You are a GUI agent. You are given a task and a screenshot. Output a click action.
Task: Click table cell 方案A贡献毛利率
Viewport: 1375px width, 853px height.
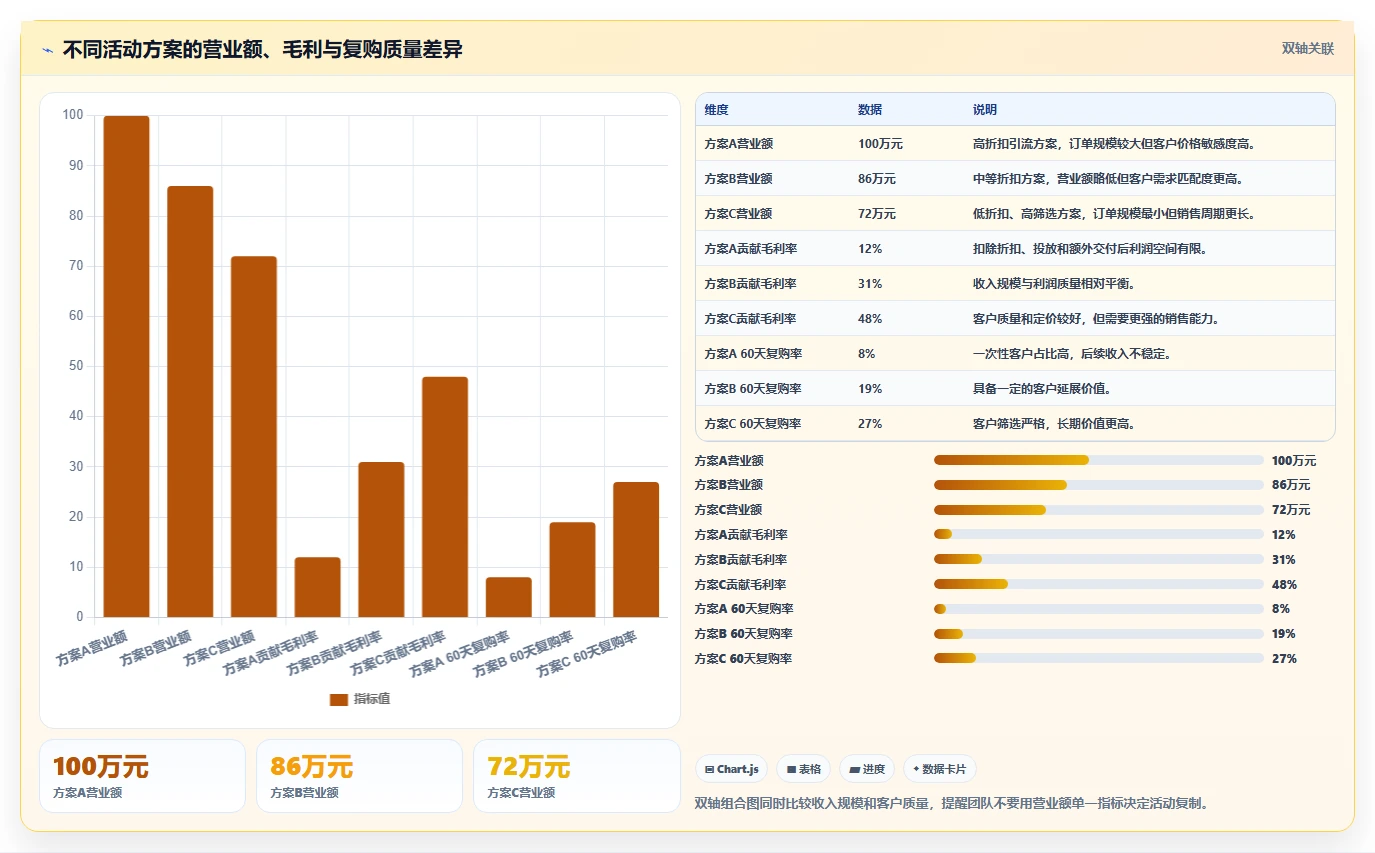(750, 249)
